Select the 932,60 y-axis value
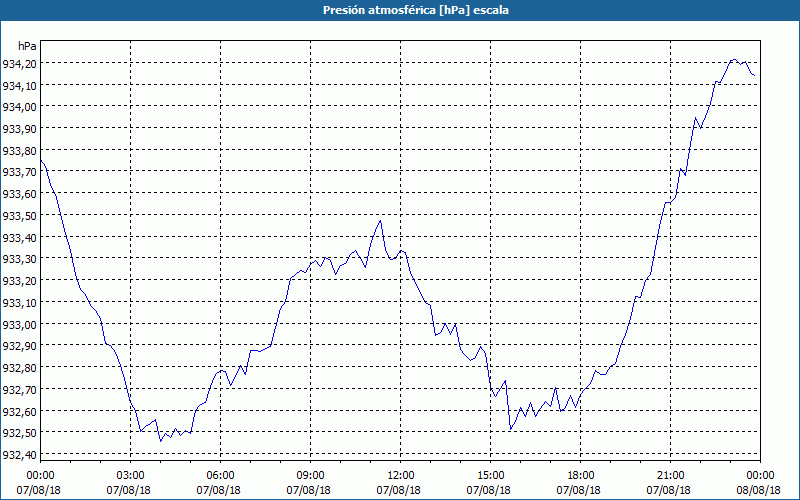Screen dimensions: 800x500 pos(19,411)
